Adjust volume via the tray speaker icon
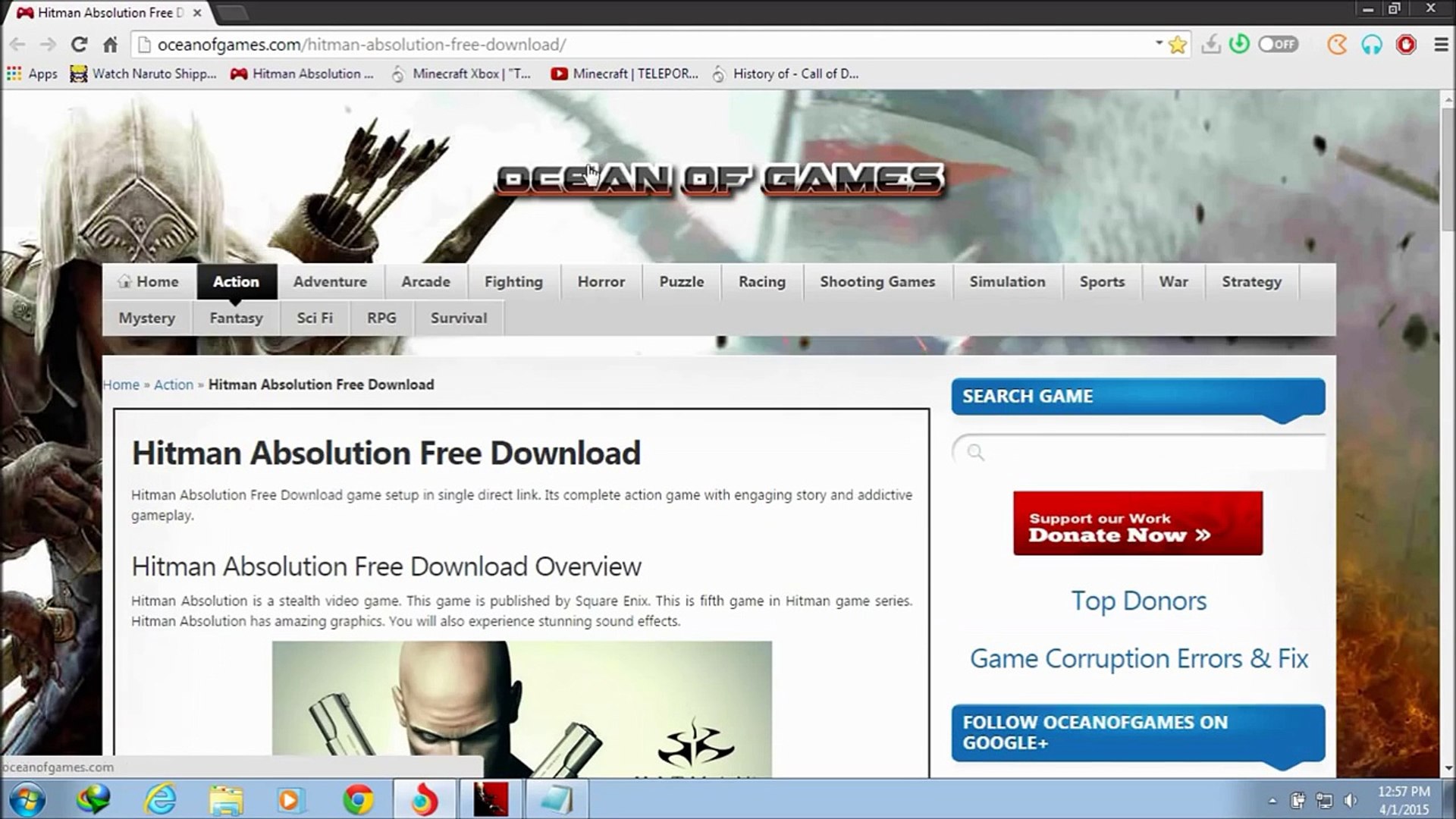 pyautogui.click(x=1351, y=801)
